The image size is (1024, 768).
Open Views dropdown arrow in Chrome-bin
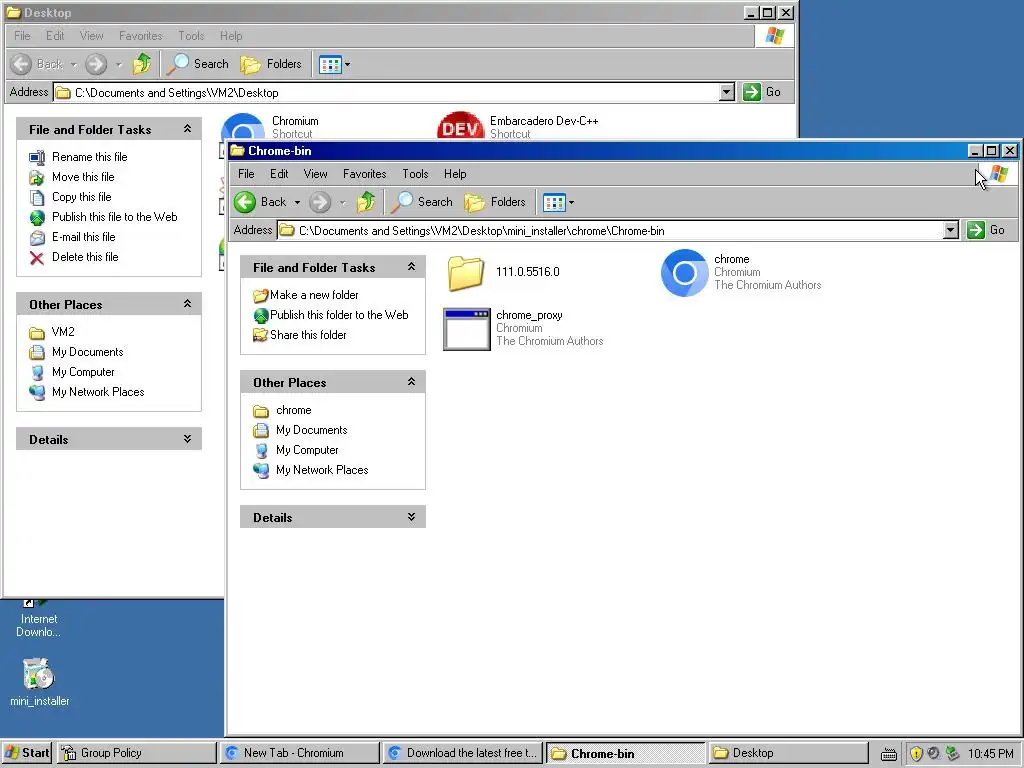coord(571,202)
